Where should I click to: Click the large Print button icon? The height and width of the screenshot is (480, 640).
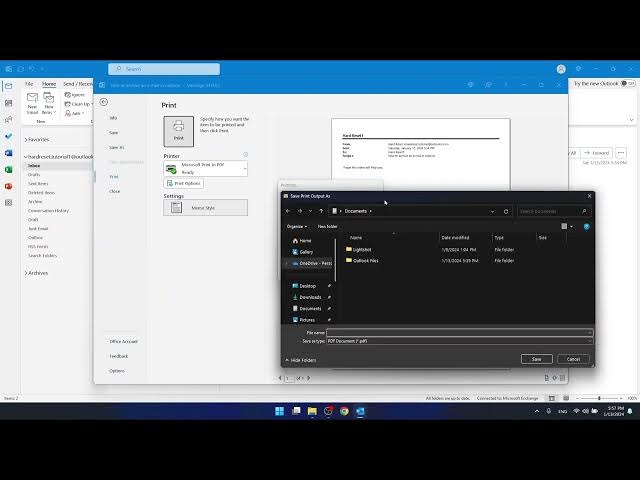pyautogui.click(x=179, y=130)
